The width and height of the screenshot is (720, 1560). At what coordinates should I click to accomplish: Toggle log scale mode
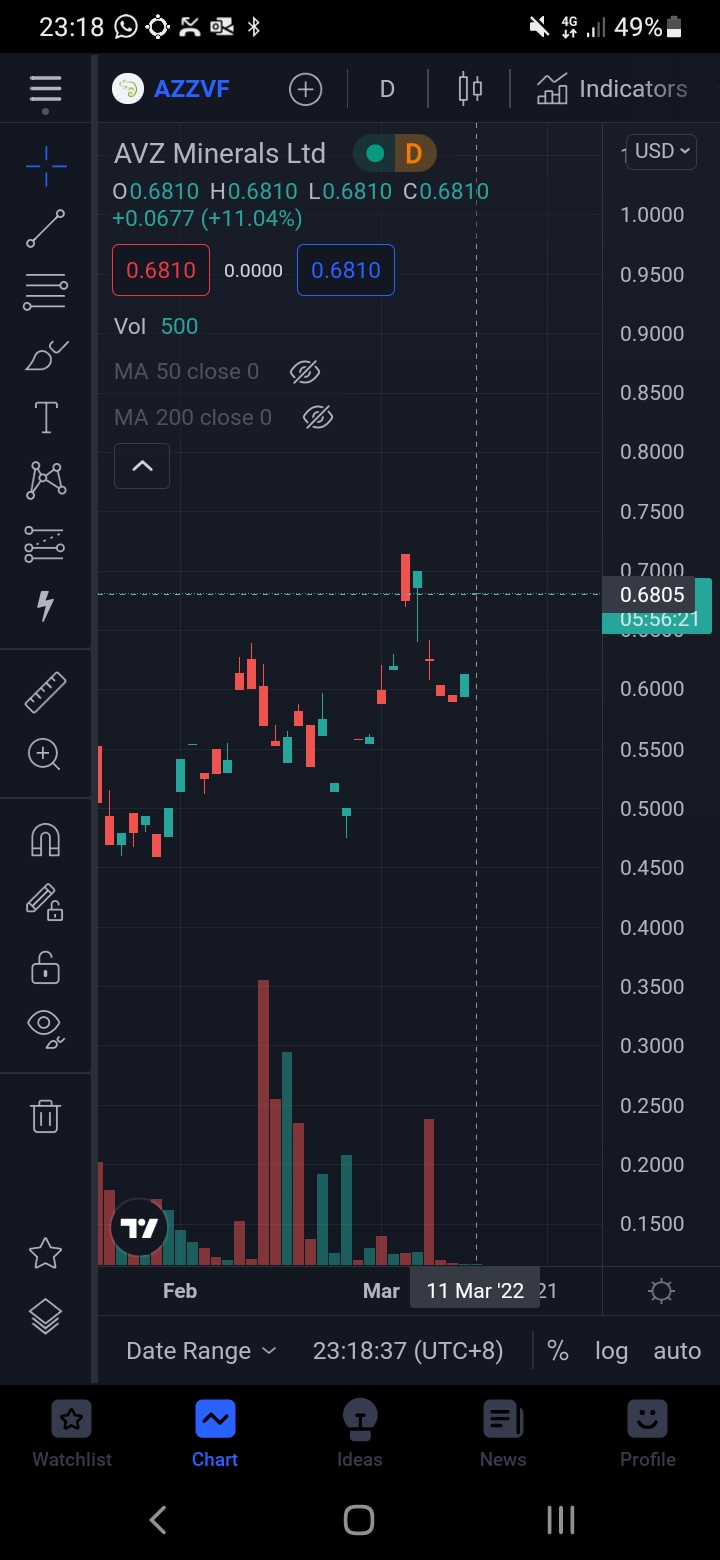[x=611, y=1351]
